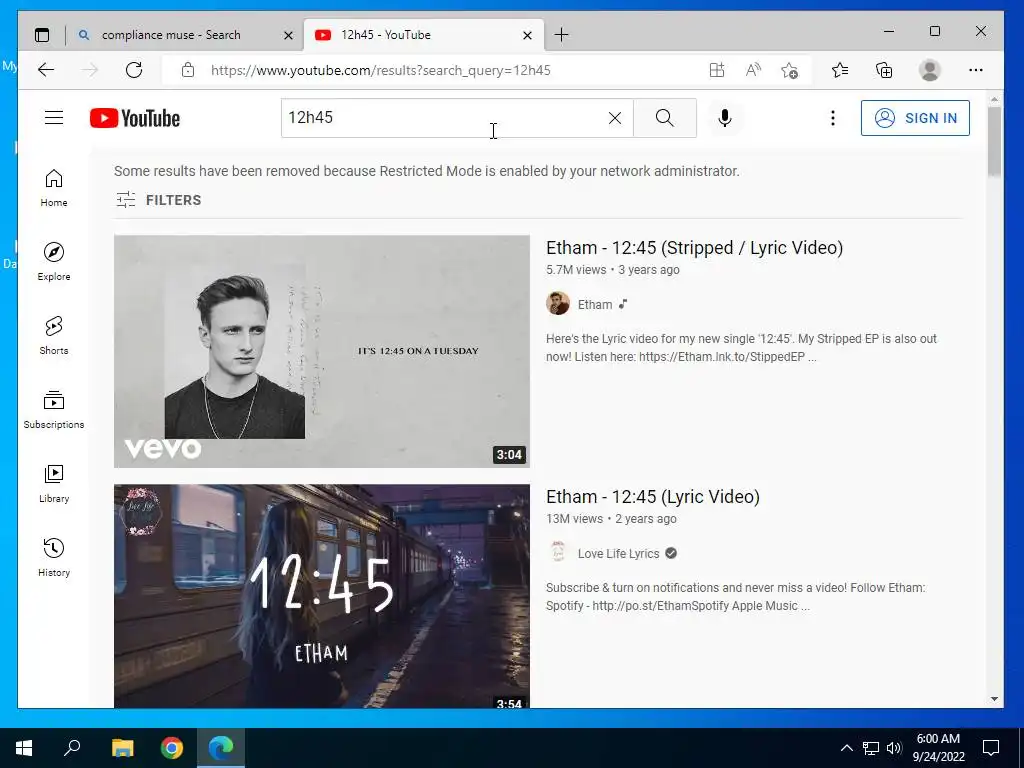Screen dimensions: 1024x768
Task: Open Google Chrome from the taskbar
Action: pyautogui.click(x=172, y=748)
